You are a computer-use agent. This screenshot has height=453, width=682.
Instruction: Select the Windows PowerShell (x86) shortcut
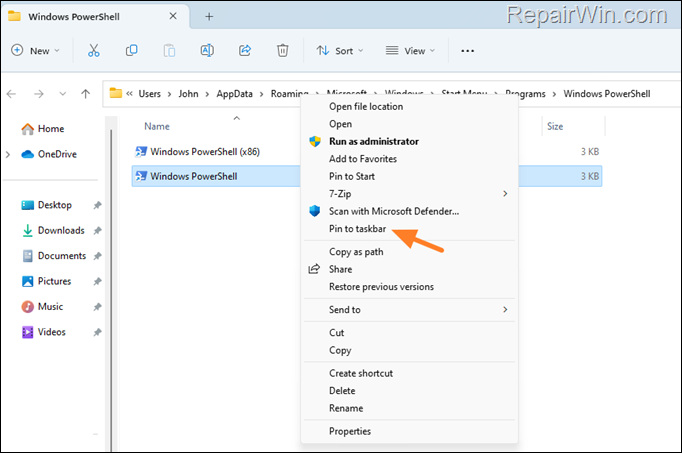coord(197,152)
